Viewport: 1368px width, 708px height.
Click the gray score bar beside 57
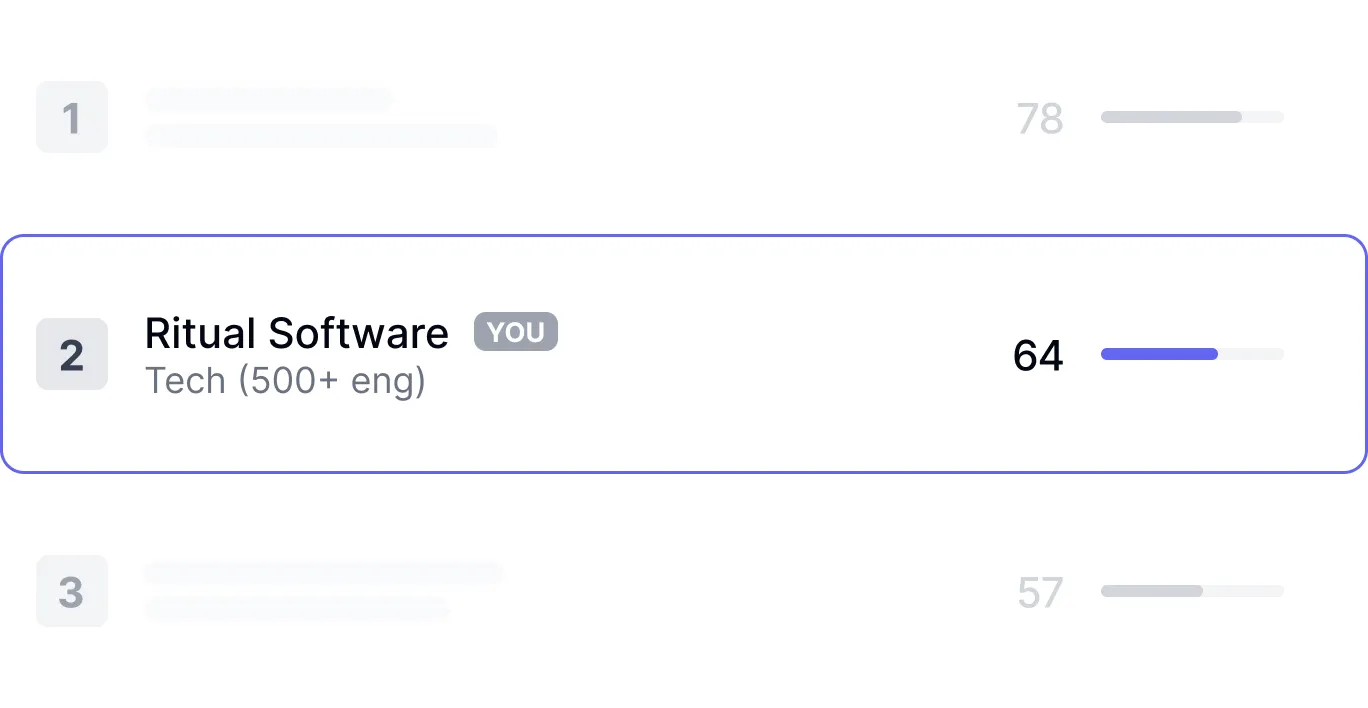(x=1151, y=591)
